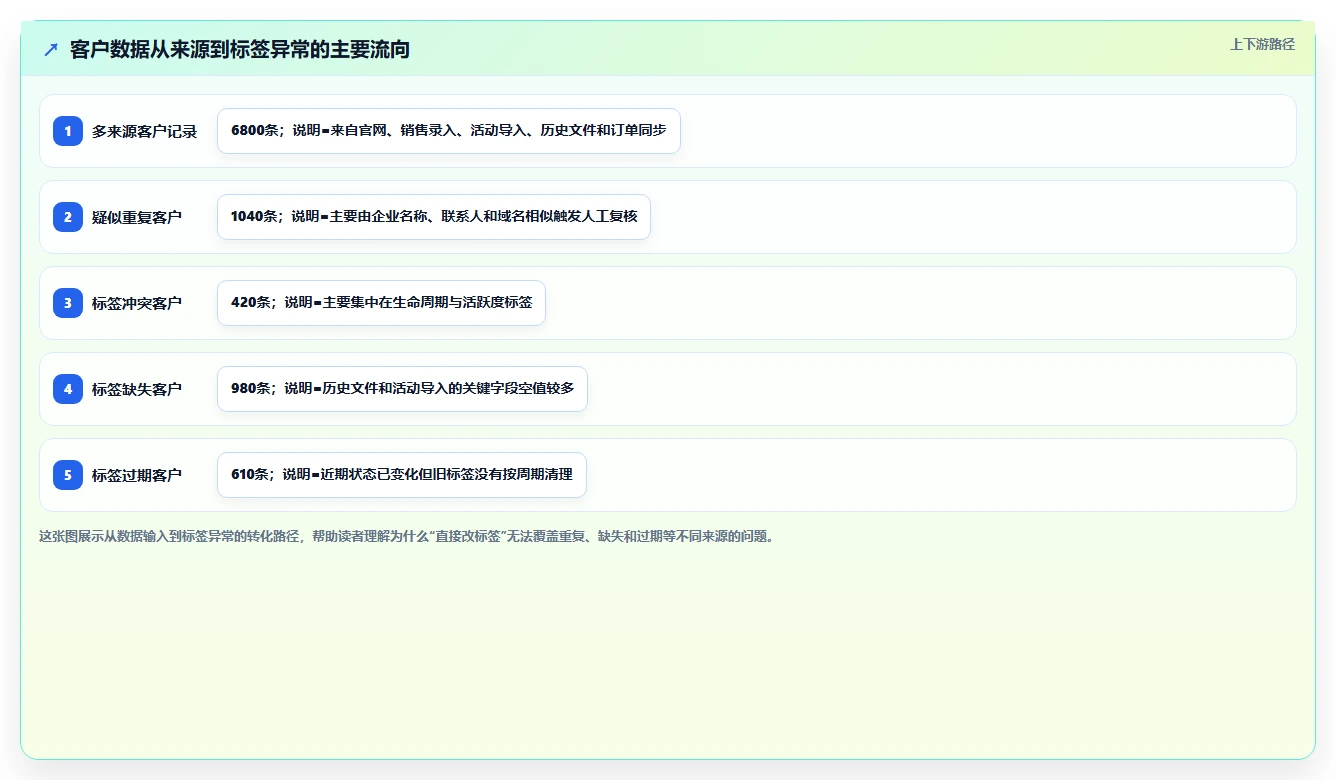Select the step 5 number badge
The image size is (1336, 780).
click(68, 475)
